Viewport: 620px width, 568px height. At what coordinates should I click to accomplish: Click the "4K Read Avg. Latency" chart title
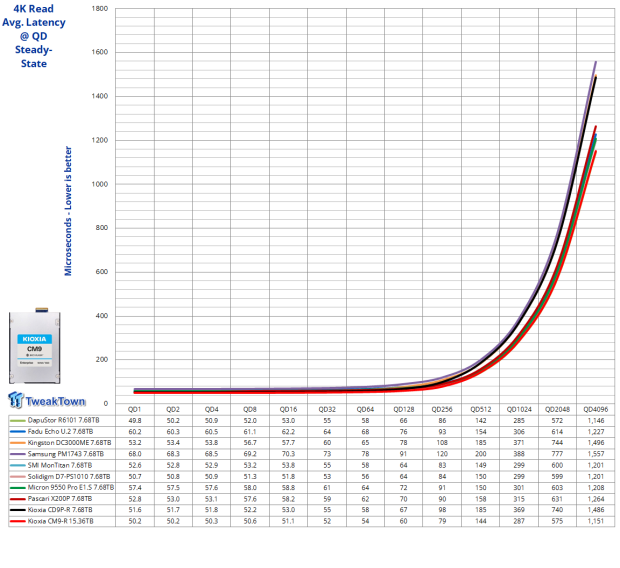(x=34, y=36)
